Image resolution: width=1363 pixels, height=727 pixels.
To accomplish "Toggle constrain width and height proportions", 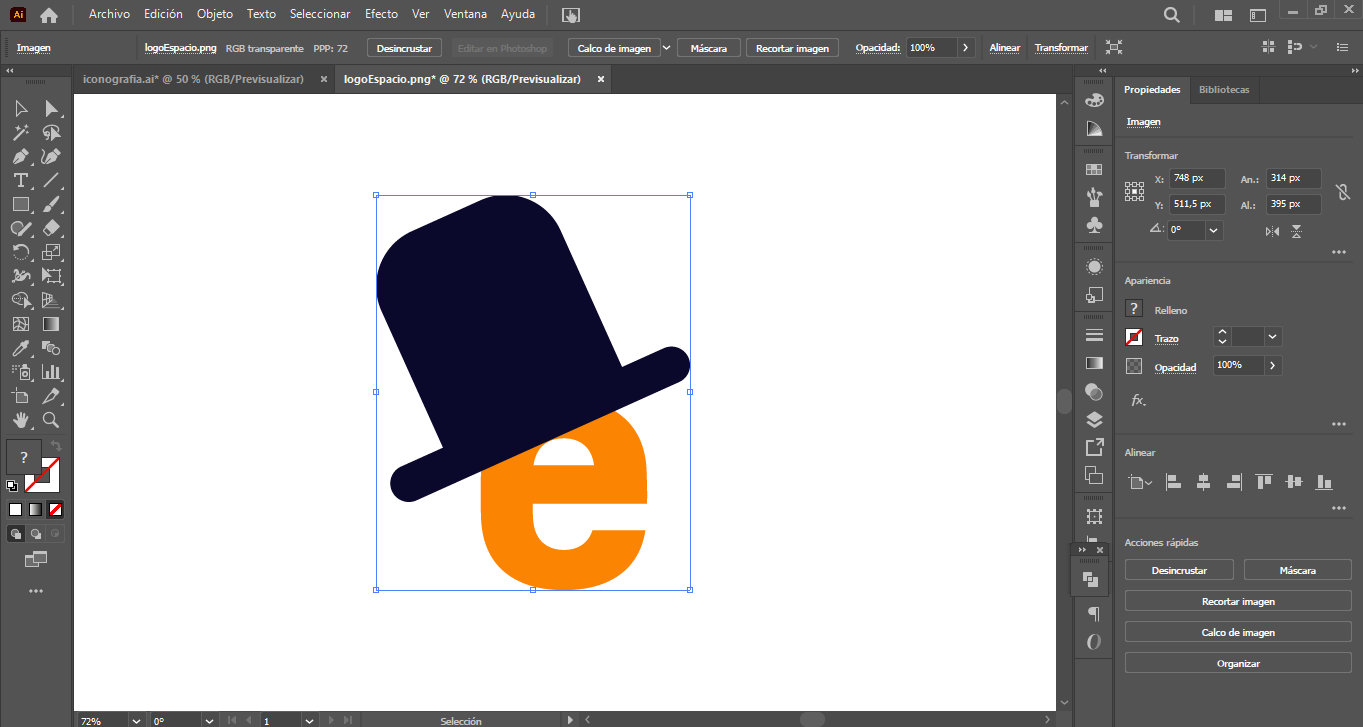I will click(x=1342, y=190).
